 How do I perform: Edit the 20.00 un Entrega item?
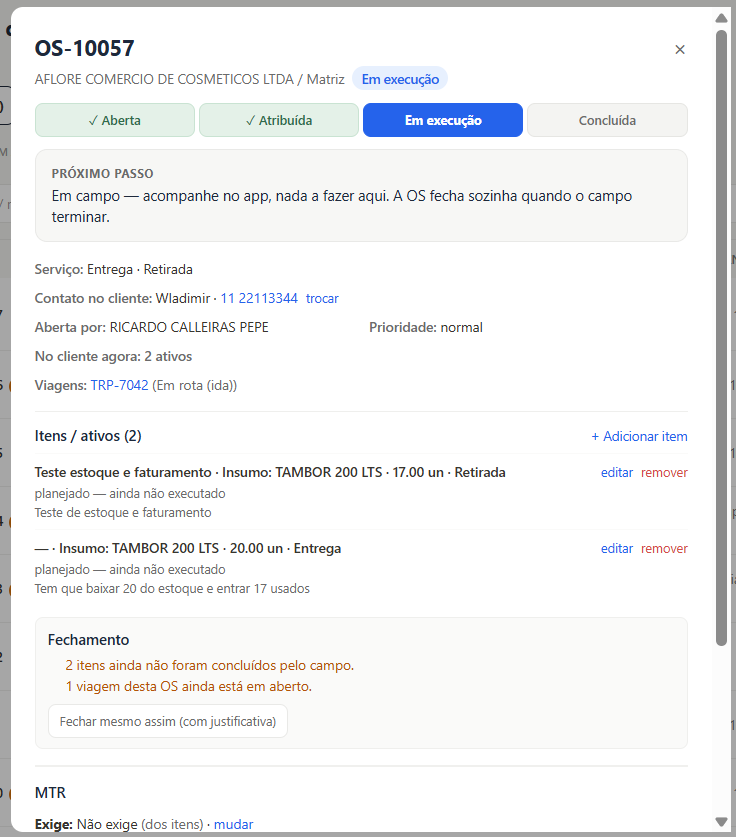(x=616, y=549)
